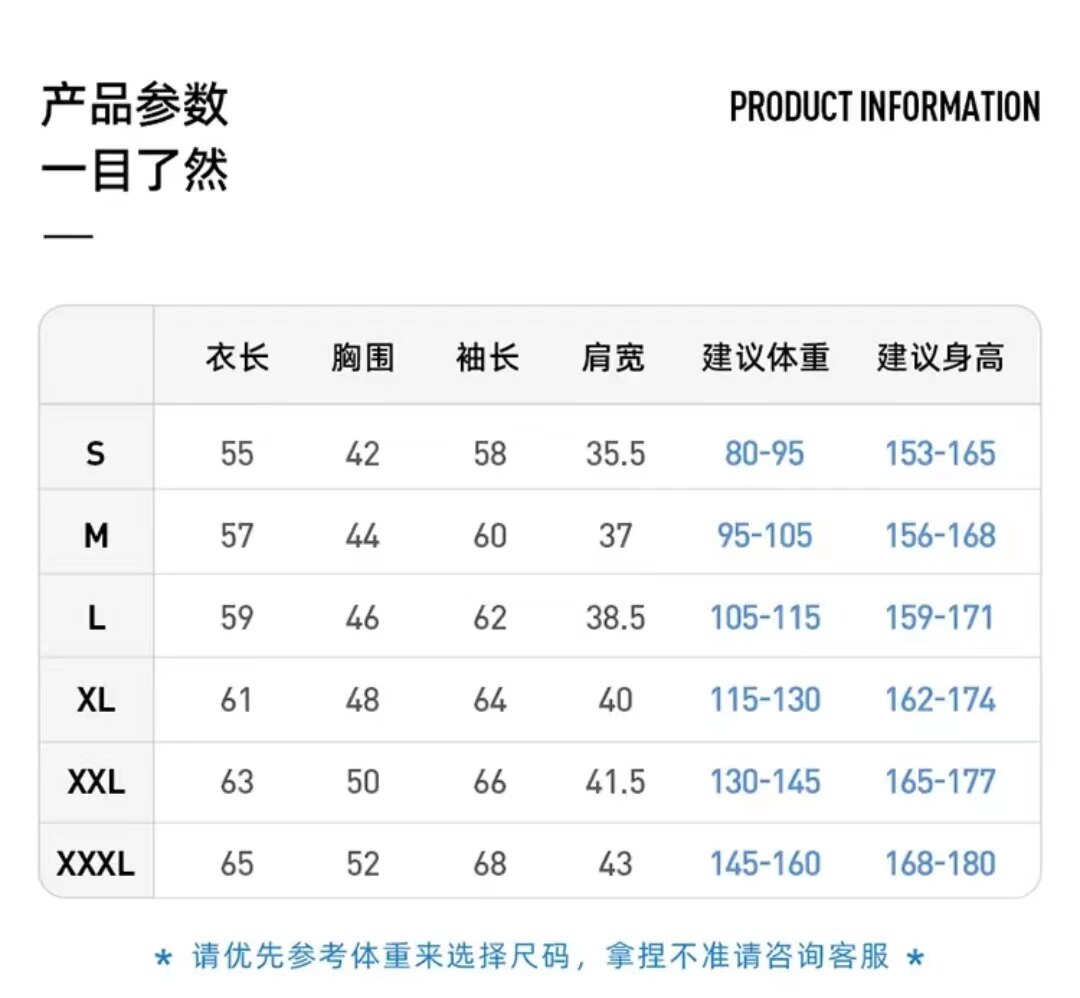The width and height of the screenshot is (1080, 998).
Task: Click shoulder width 37 cell
Action: [x=615, y=536]
